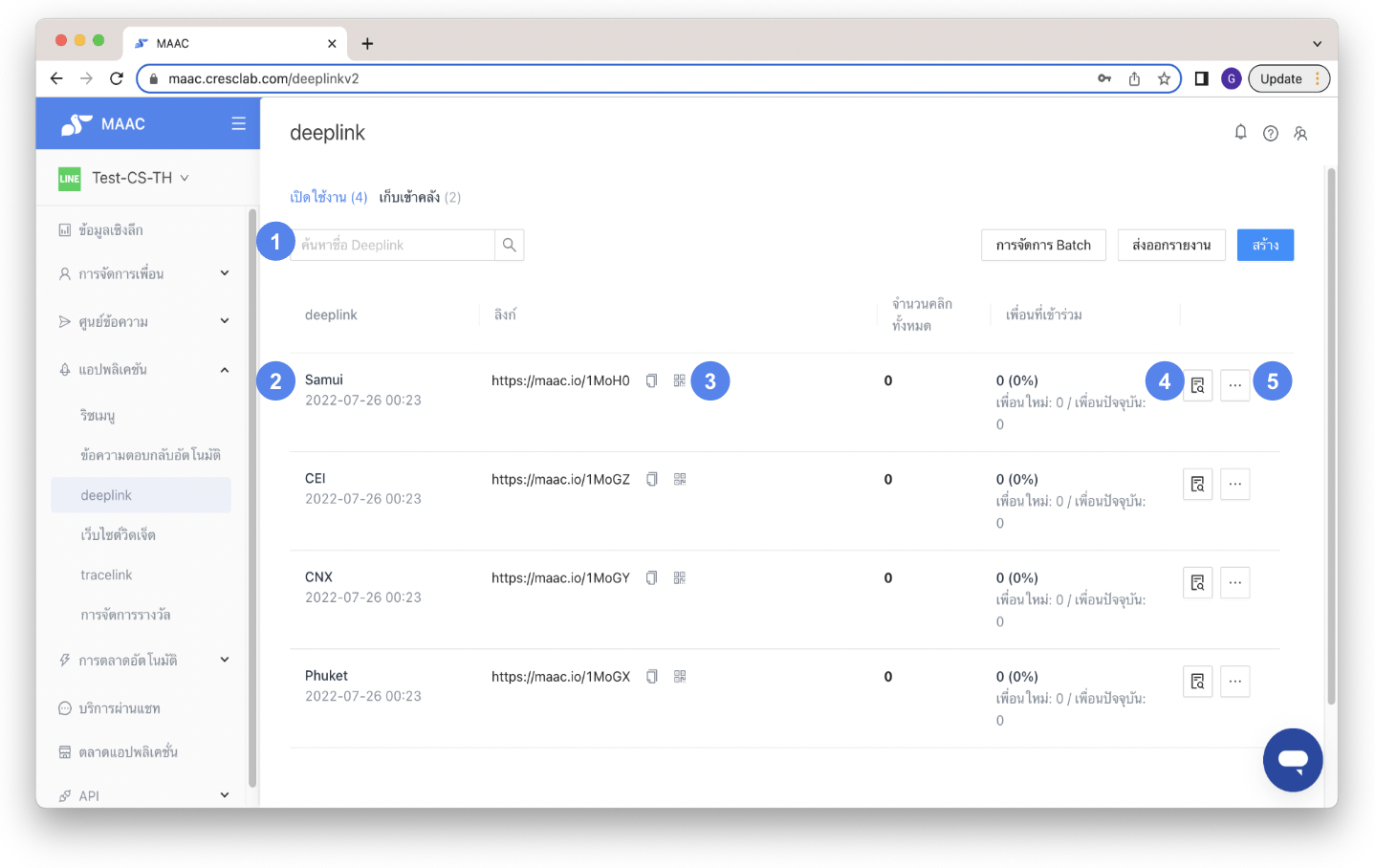1375x868 pixels.
Task: Click the การจัดการ Batch button
Action: 1042,245
